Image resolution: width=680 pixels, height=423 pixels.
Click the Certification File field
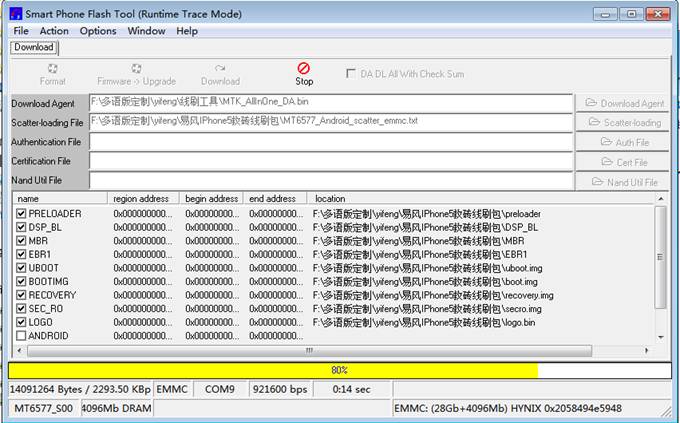pyautogui.click(x=331, y=161)
